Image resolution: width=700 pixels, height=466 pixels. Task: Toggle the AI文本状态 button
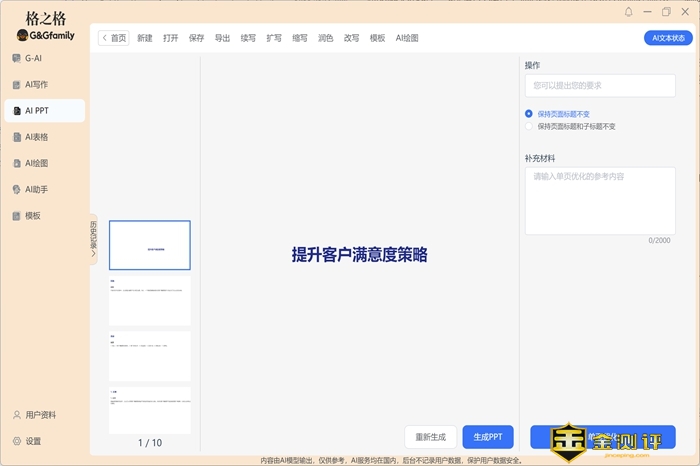668,38
